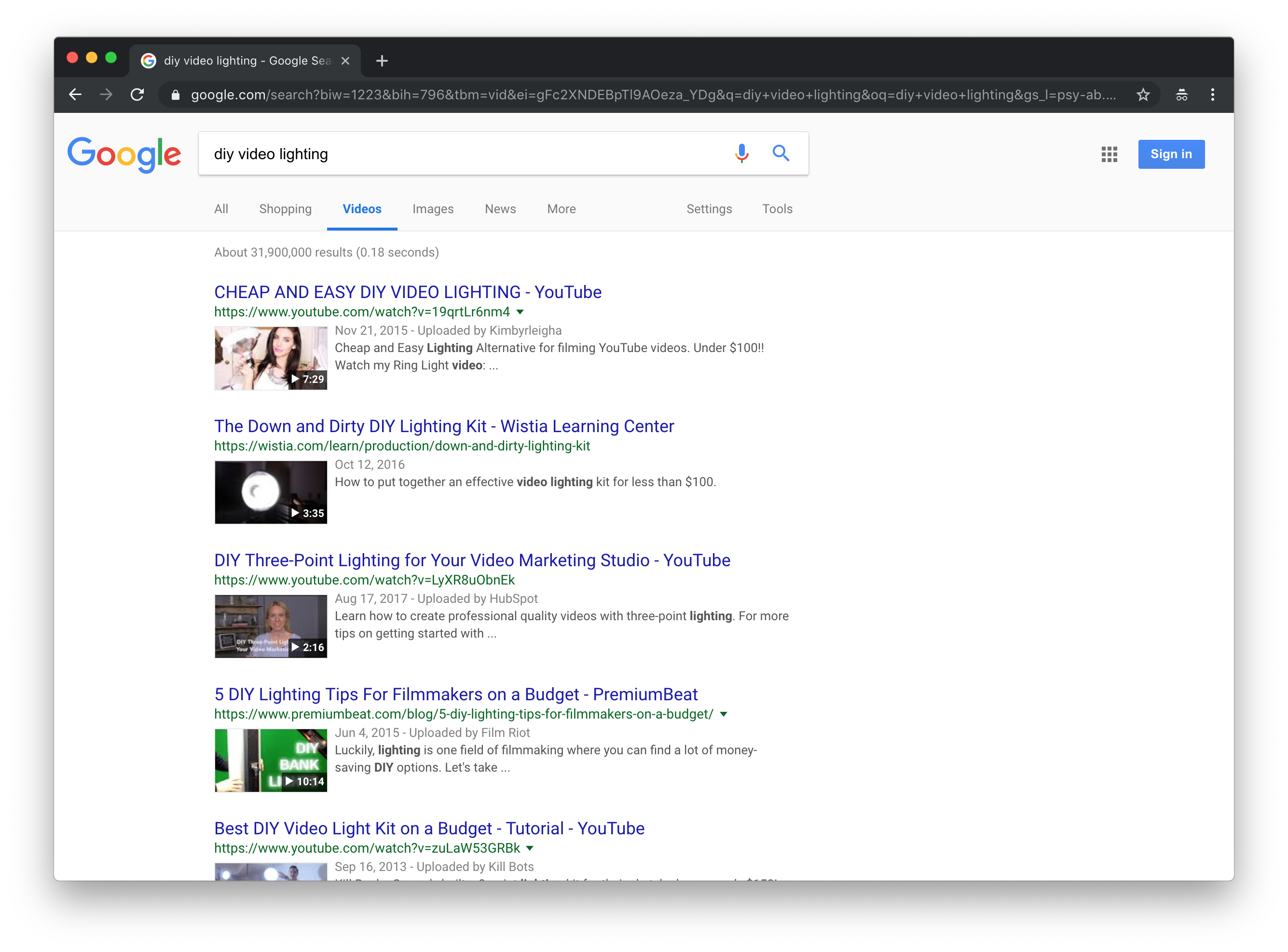Open a new browser tab
The height and width of the screenshot is (952, 1288).
tap(382, 61)
